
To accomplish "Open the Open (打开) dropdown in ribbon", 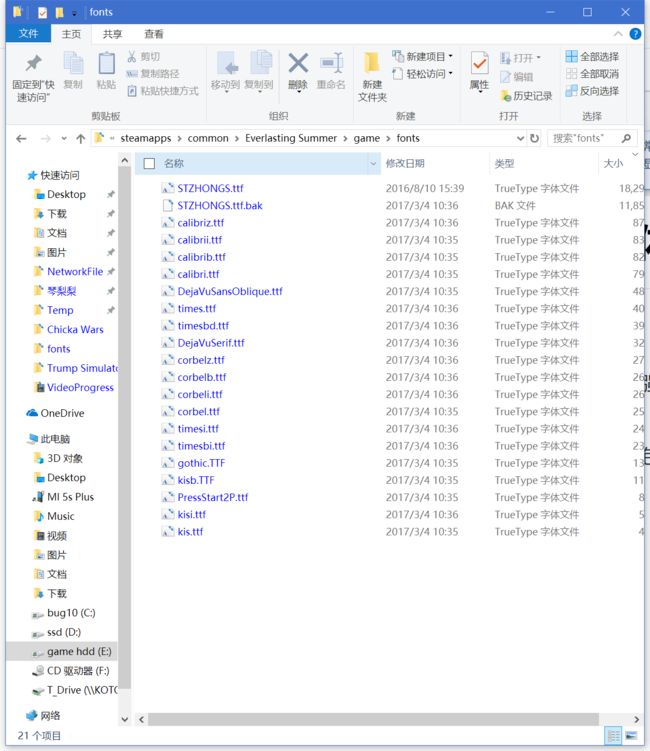I will point(520,58).
